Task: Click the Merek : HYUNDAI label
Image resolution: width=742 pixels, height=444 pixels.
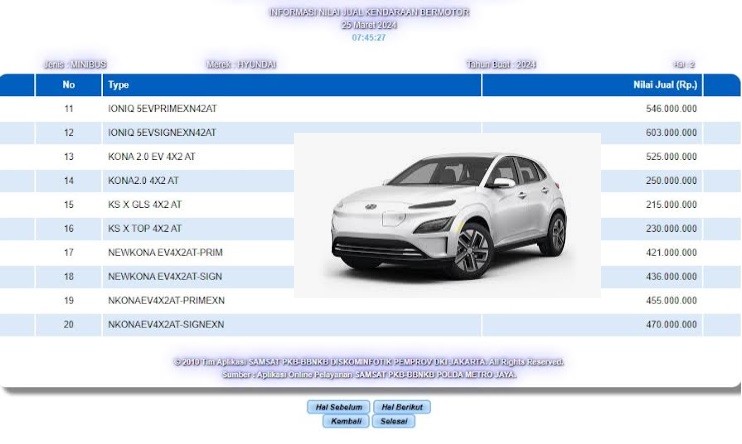Action: [x=241, y=64]
